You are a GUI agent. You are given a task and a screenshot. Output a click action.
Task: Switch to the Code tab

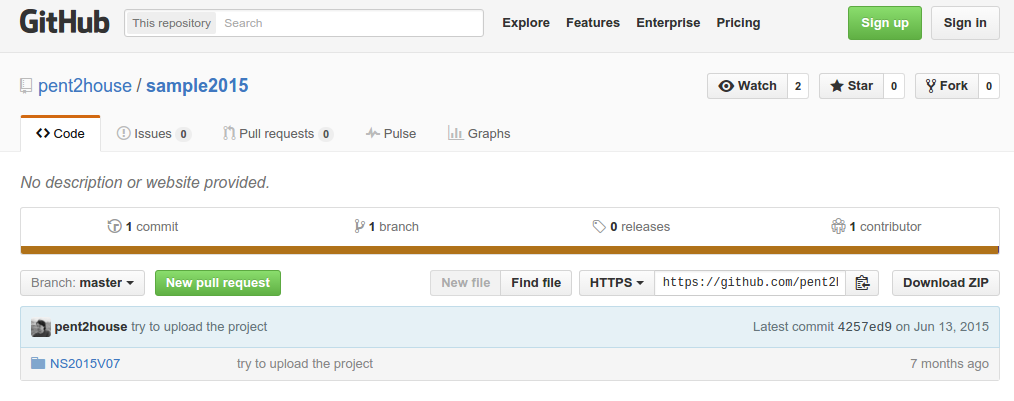coord(61,134)
